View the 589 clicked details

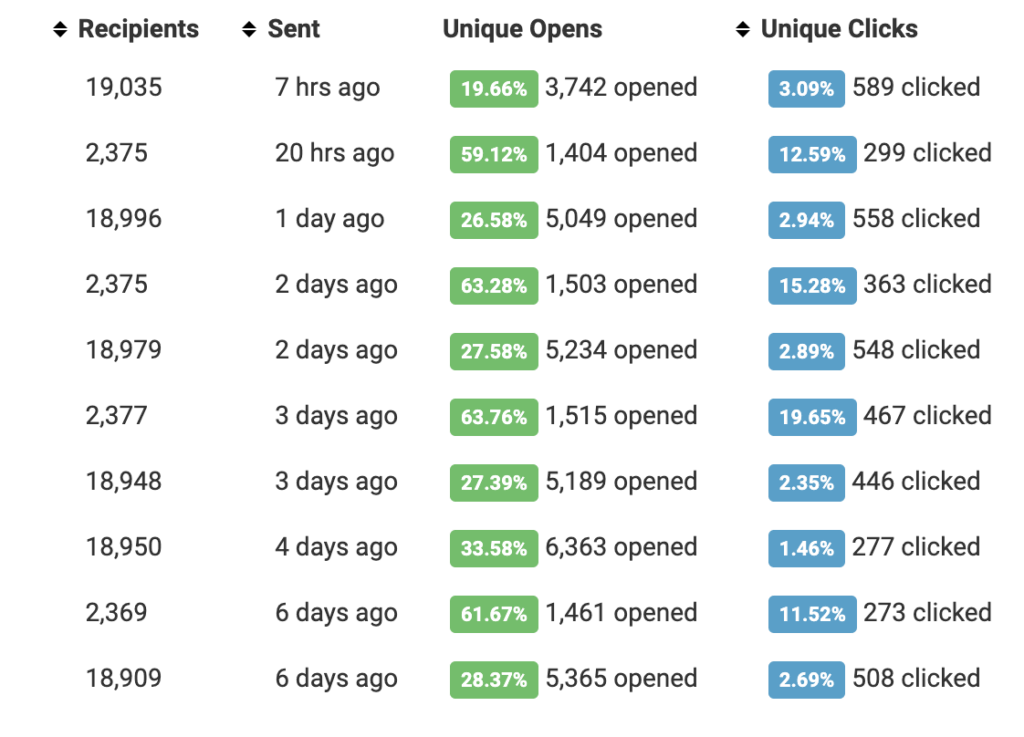pos(916,88)
